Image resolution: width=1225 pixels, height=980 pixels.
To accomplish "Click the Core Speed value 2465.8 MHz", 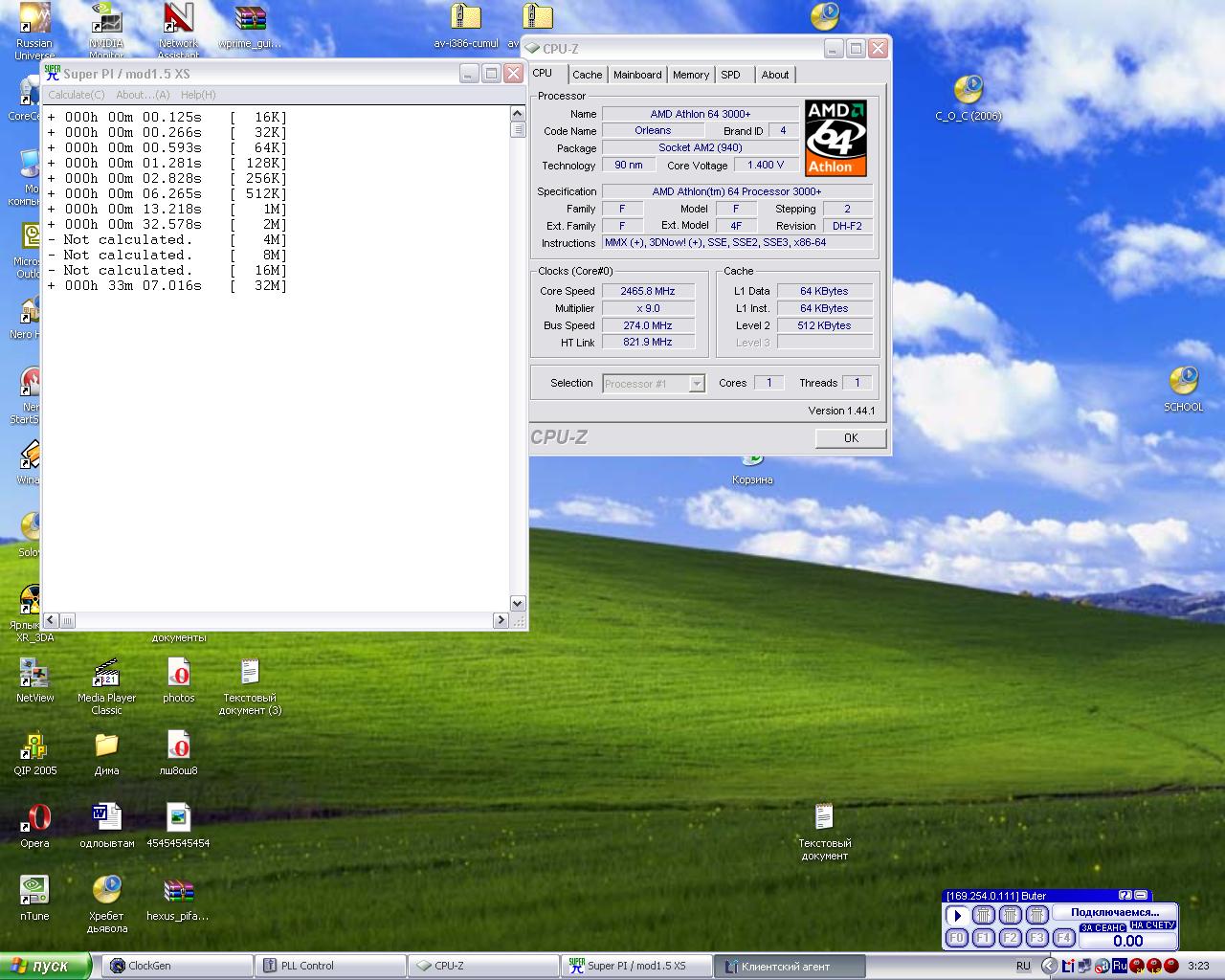I will tap(648, 291).
